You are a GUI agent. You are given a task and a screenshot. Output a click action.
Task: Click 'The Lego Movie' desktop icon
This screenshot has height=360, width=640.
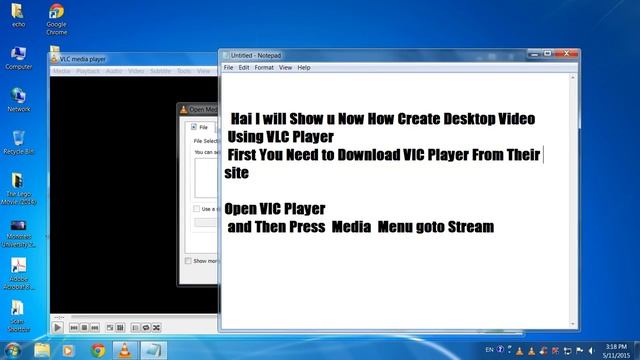tap(18, 189)
